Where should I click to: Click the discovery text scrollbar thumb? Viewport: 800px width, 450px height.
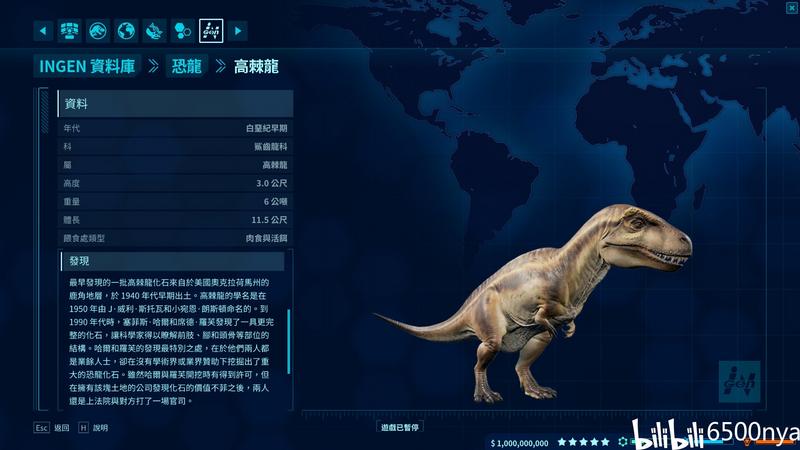[x=289, y=341]
